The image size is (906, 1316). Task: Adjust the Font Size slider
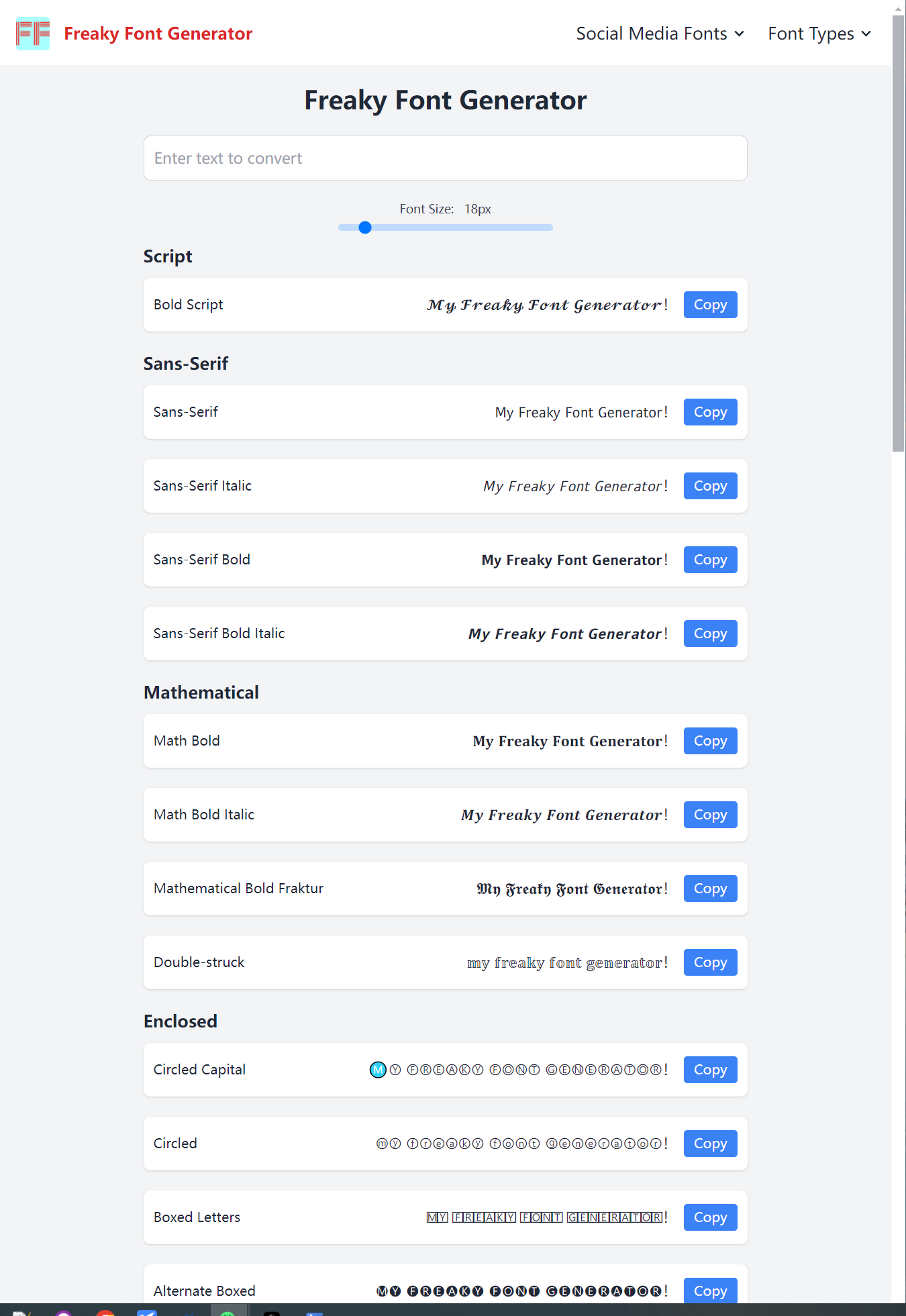pyautogui.click(x=364, y=227)
